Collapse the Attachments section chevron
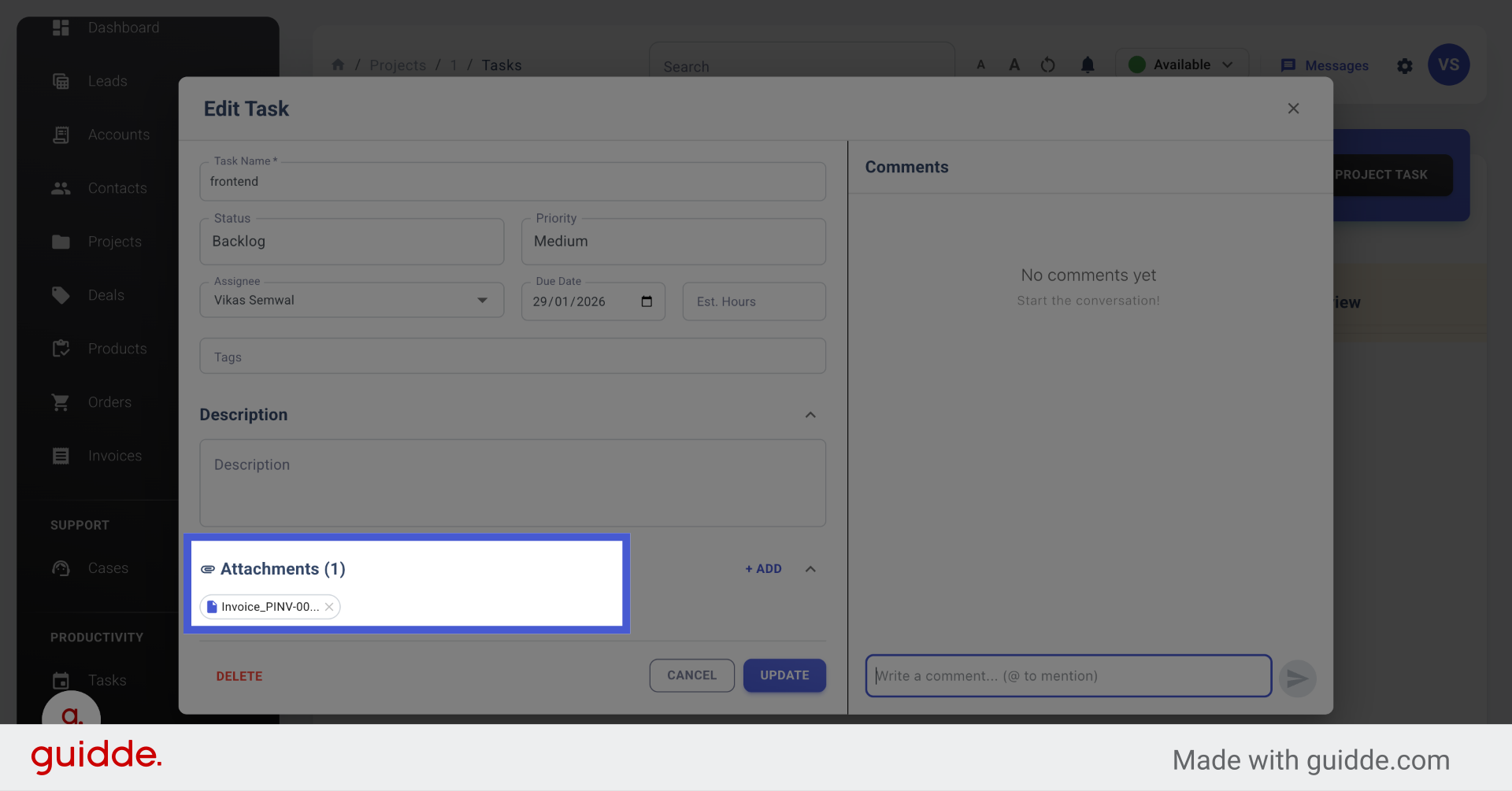 point(810,569)
